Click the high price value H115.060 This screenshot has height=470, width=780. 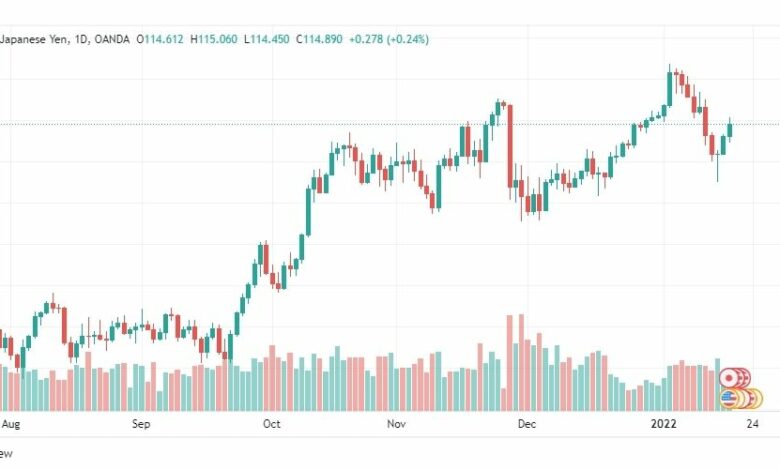tap(214, 39)
